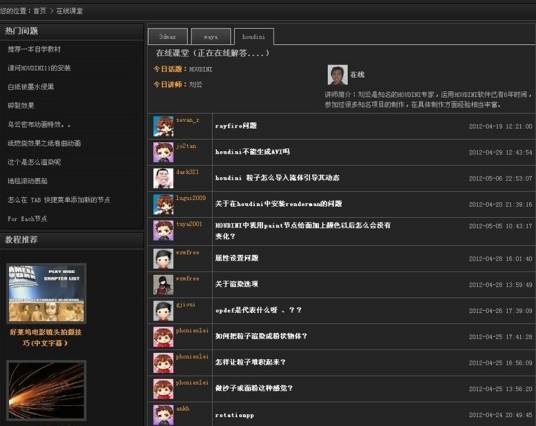The height and width of the screenshot is (426, 536).
Task: Open avatar next to the renderman installation question
Action: [x=163, y=204]
